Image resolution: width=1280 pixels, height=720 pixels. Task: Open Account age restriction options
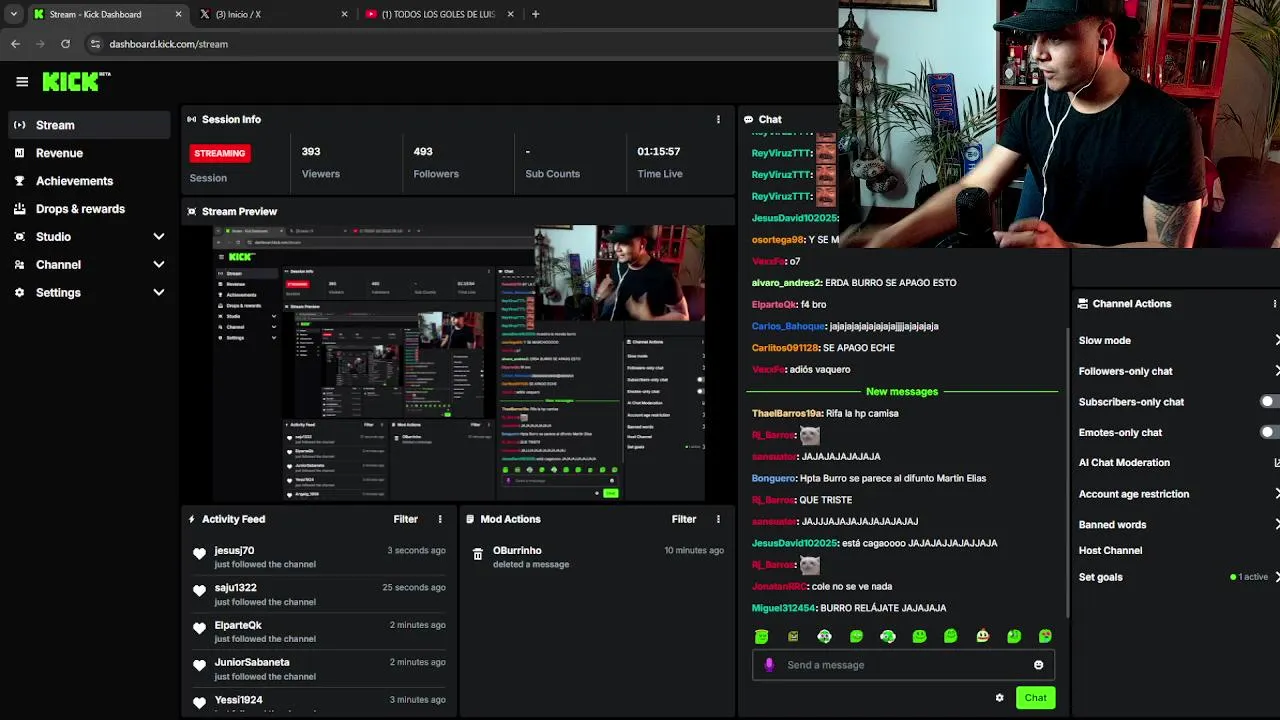(x=1276, y=494)
